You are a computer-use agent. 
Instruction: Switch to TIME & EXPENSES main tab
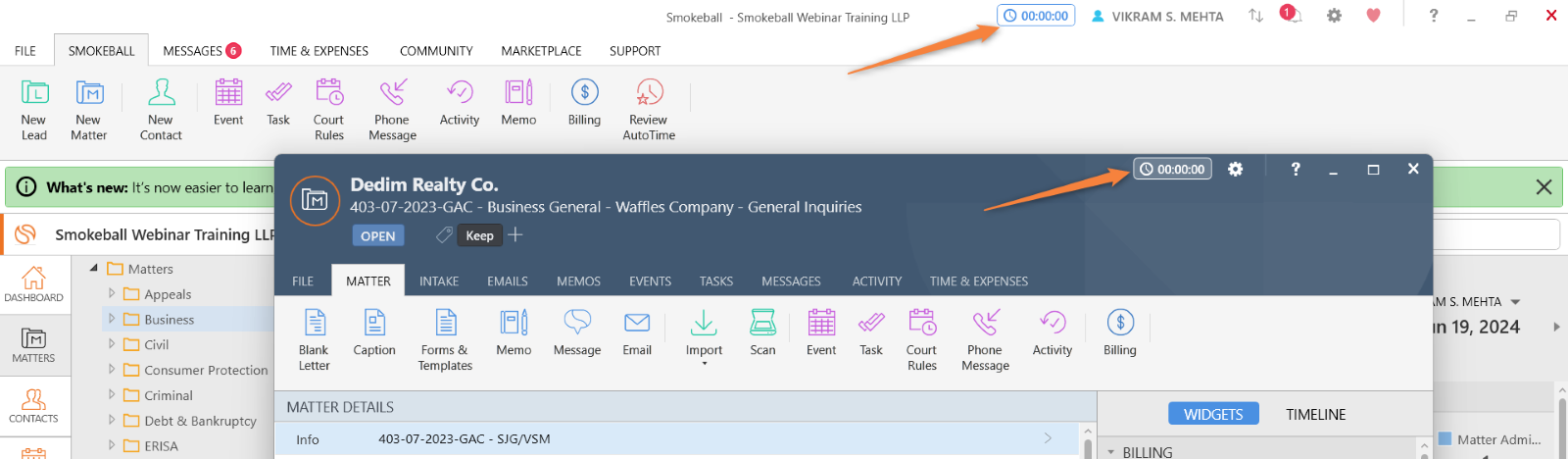[319, 51]
